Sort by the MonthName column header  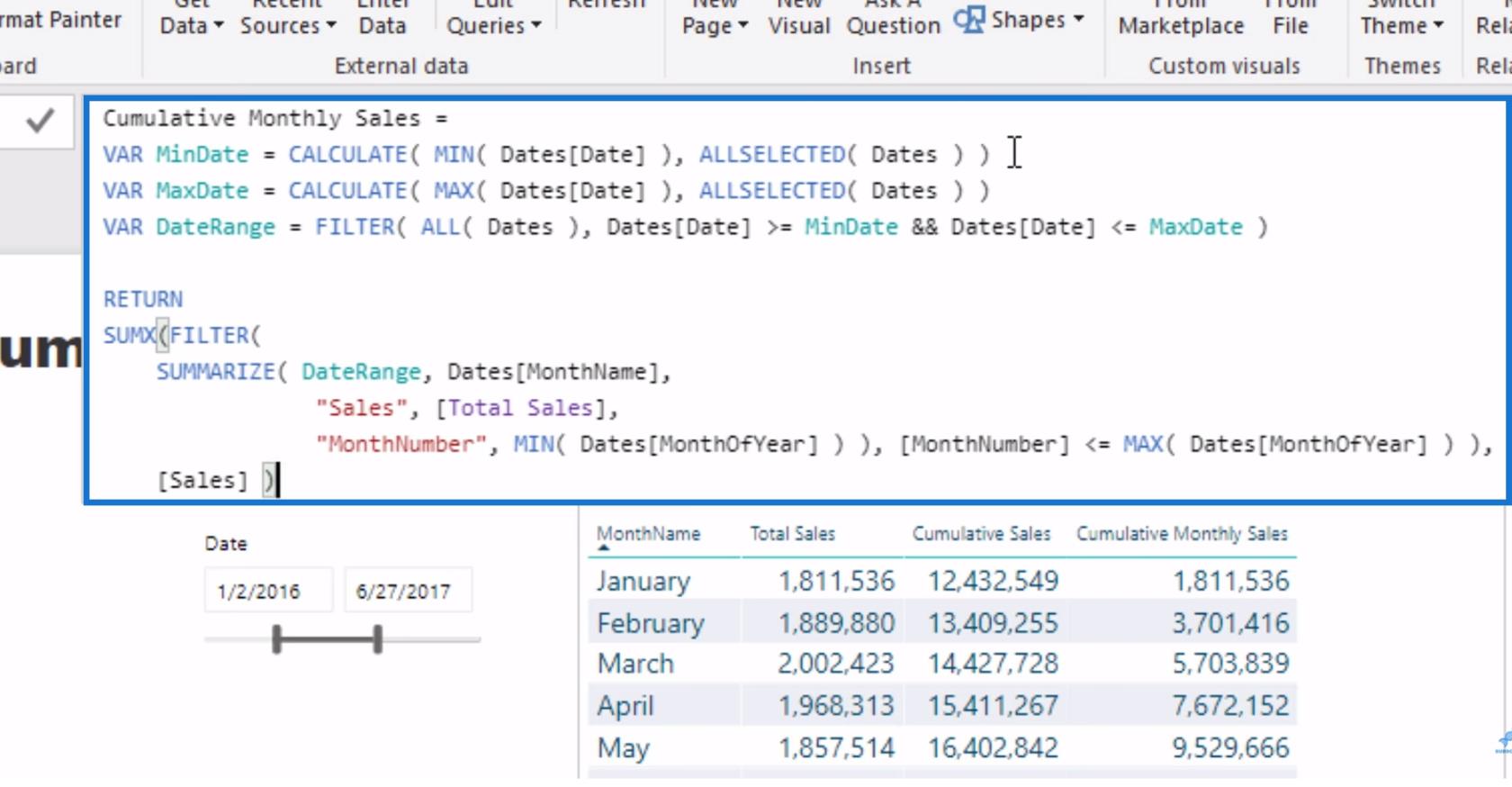coord(648,534)
